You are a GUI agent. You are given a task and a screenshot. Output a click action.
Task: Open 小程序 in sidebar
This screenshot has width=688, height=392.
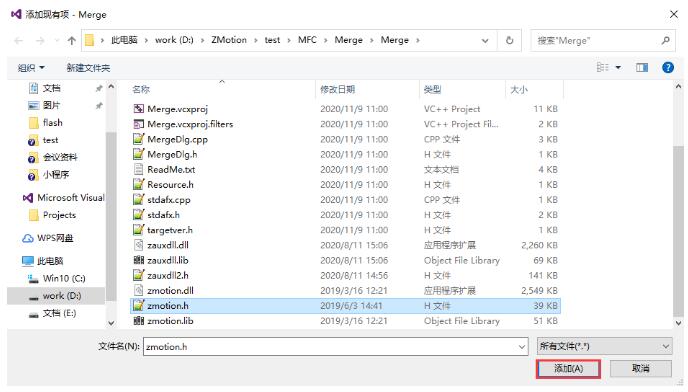pos(48,175)
